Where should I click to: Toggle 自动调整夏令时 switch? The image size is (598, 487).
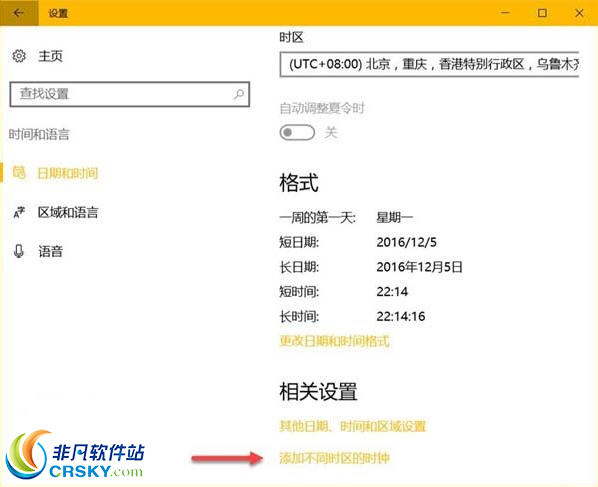point(297,133)
